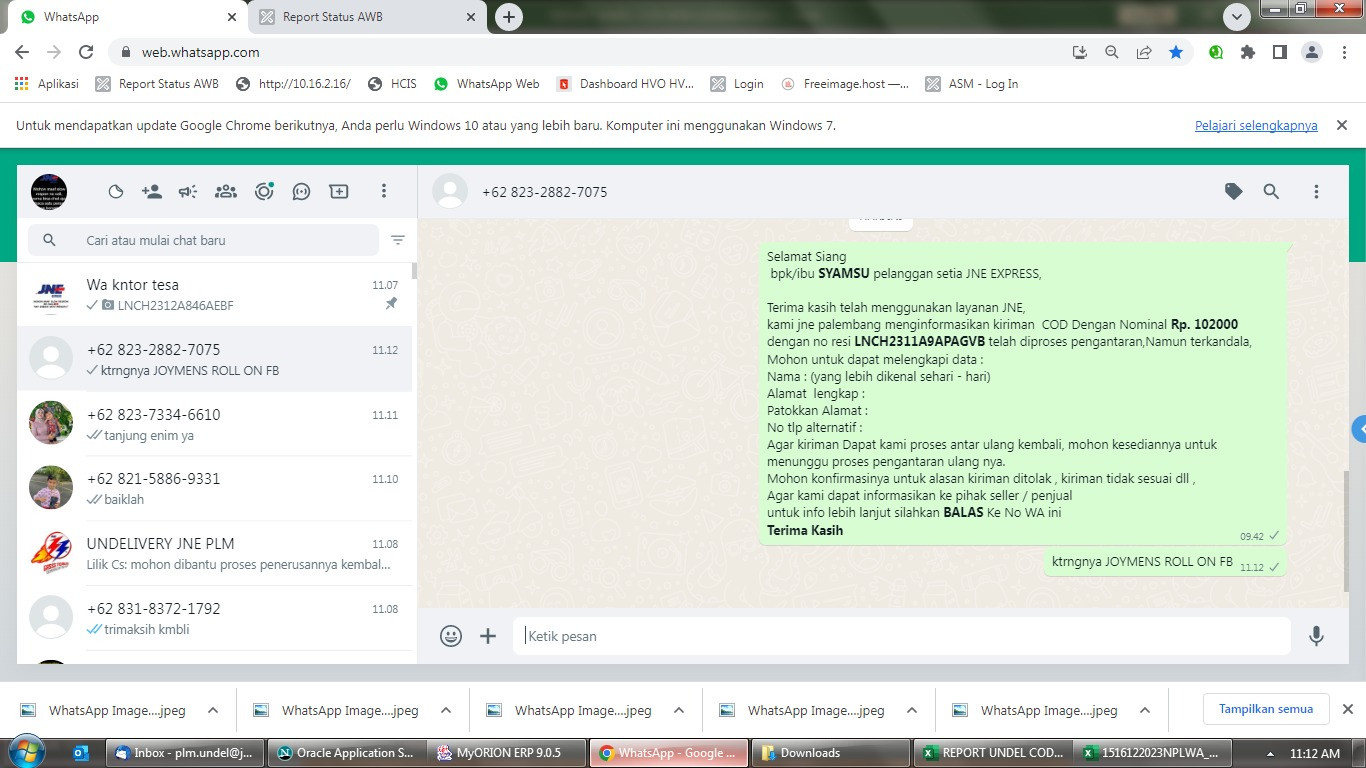Open a new browser tab
The image size is (1366, 768).
(x=509, y=17)
